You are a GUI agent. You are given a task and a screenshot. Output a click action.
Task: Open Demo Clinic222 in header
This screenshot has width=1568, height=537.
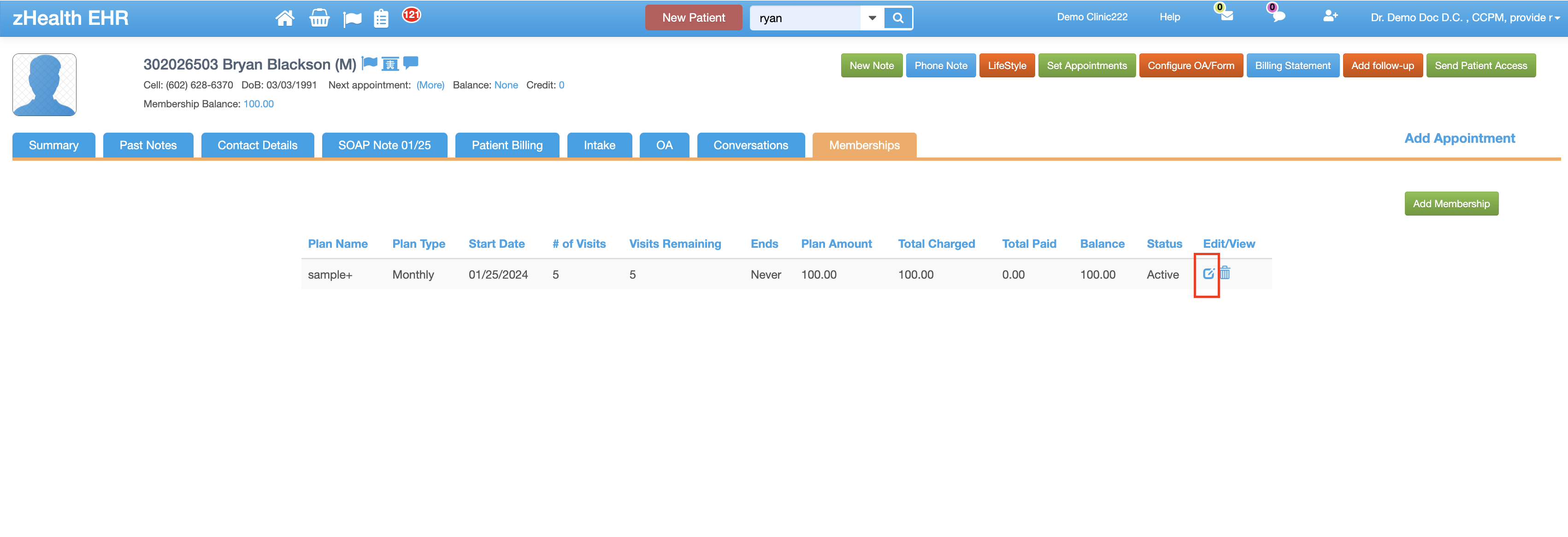pos(1092,17)
